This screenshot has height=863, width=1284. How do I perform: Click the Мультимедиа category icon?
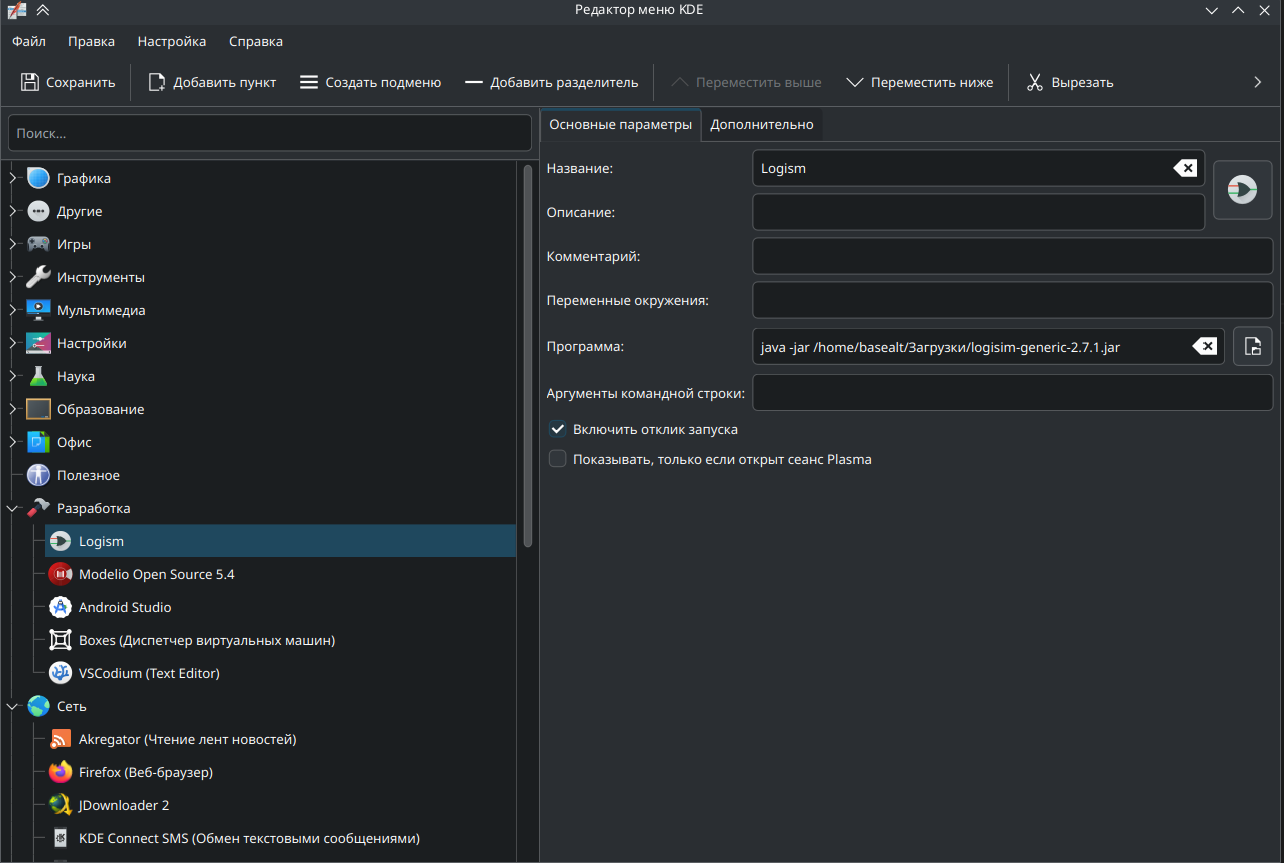pos(38,310)
